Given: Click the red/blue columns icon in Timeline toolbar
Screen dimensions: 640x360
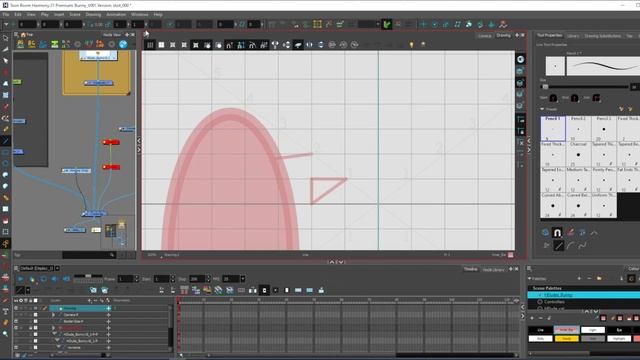Looking at the screenshot, I should point(184,290).
